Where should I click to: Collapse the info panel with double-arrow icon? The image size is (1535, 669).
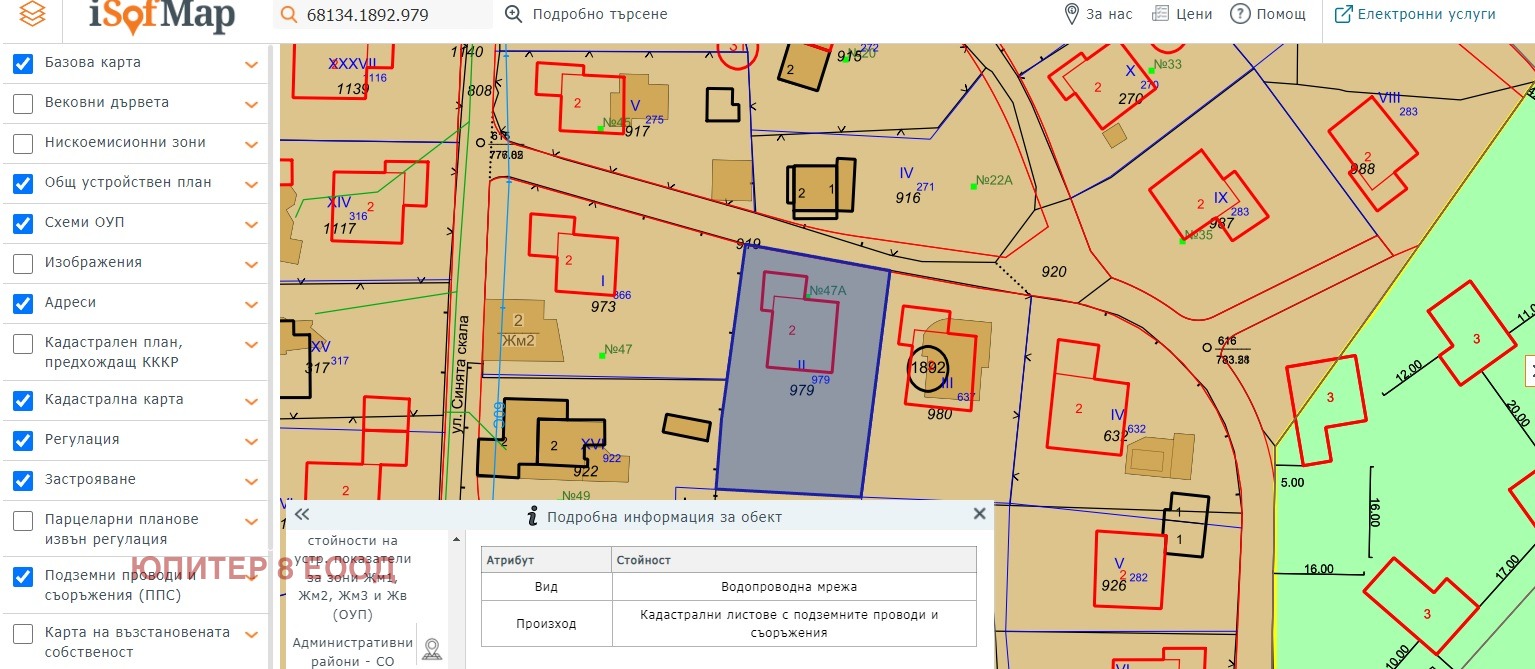point(302,514)
